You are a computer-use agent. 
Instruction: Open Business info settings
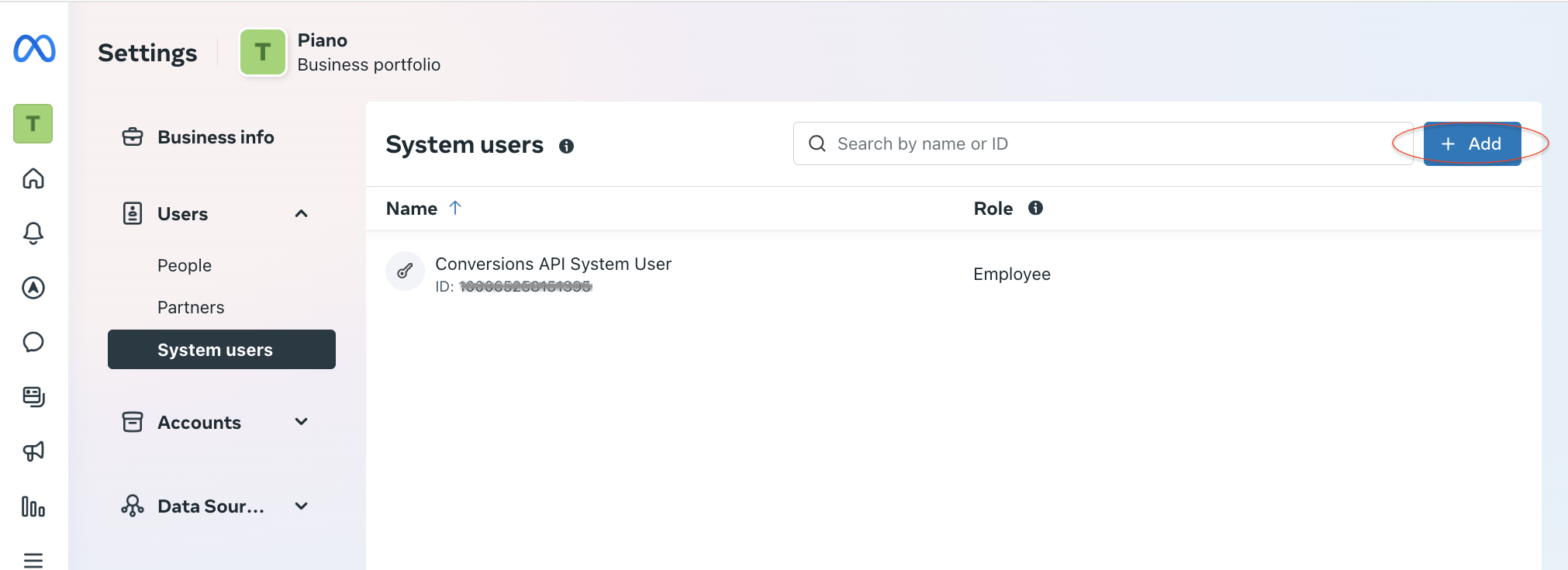point(216,137)
